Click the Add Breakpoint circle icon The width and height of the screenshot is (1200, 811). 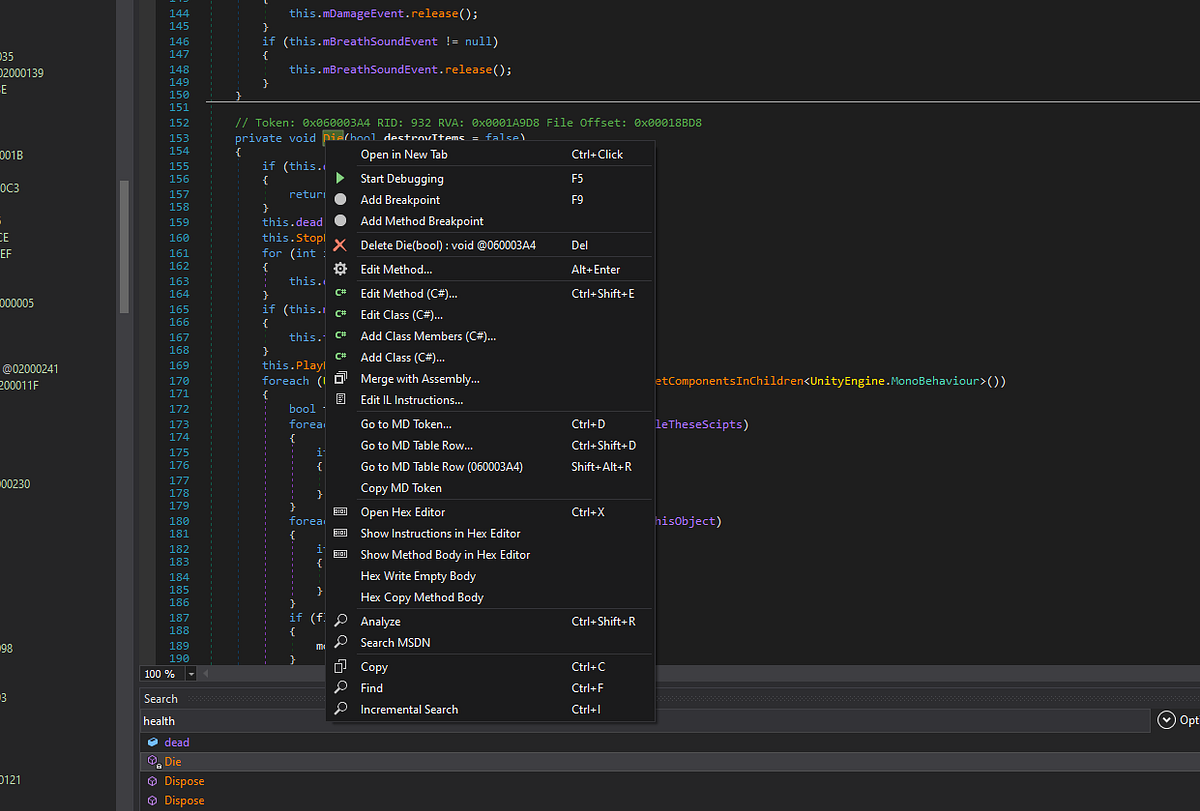(x=341, y=200)
